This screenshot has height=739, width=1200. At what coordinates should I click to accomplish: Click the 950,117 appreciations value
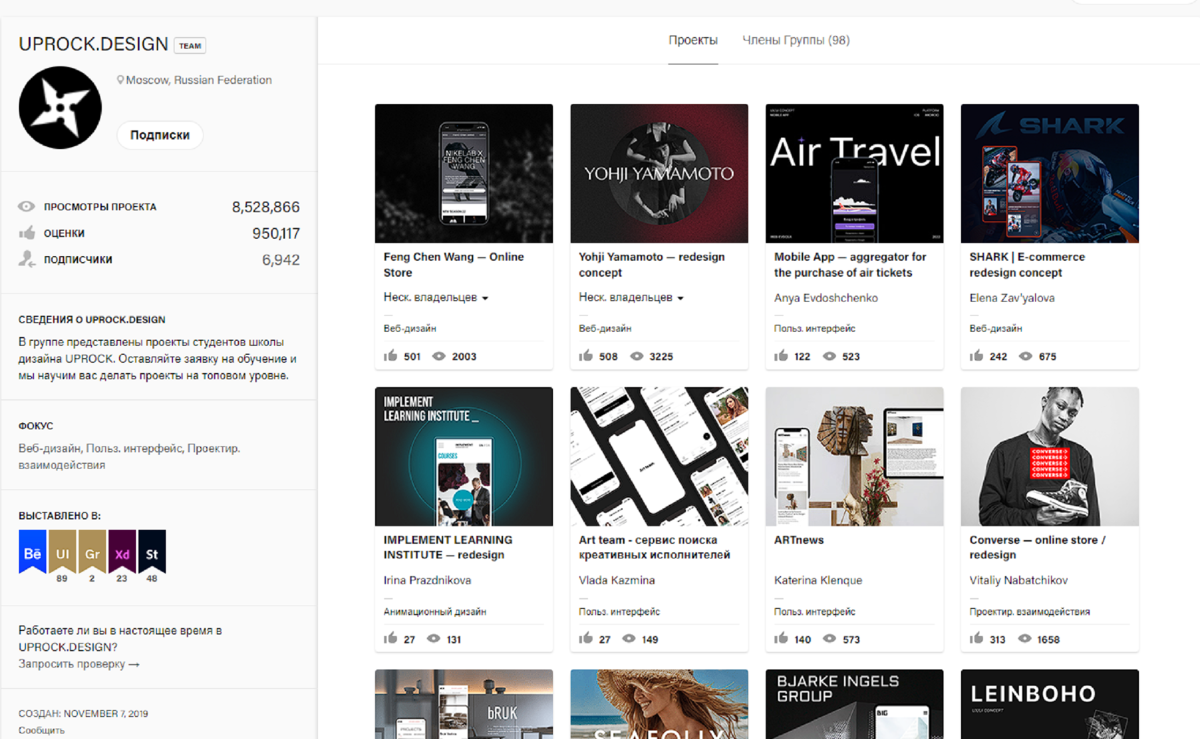276,233
